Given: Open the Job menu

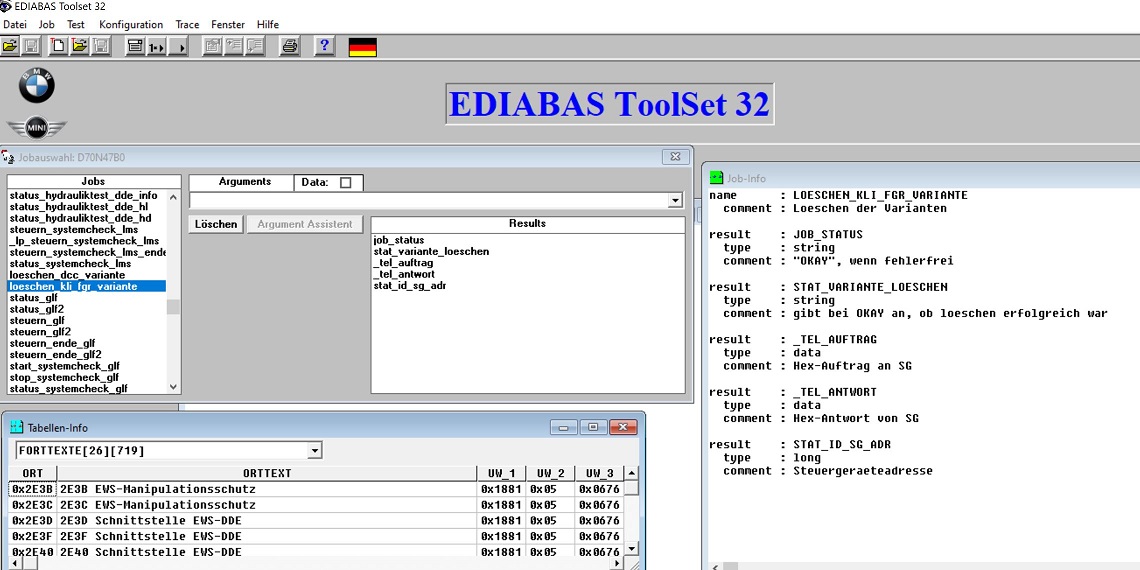Looking at the screenshot, I should click(47, 24).
